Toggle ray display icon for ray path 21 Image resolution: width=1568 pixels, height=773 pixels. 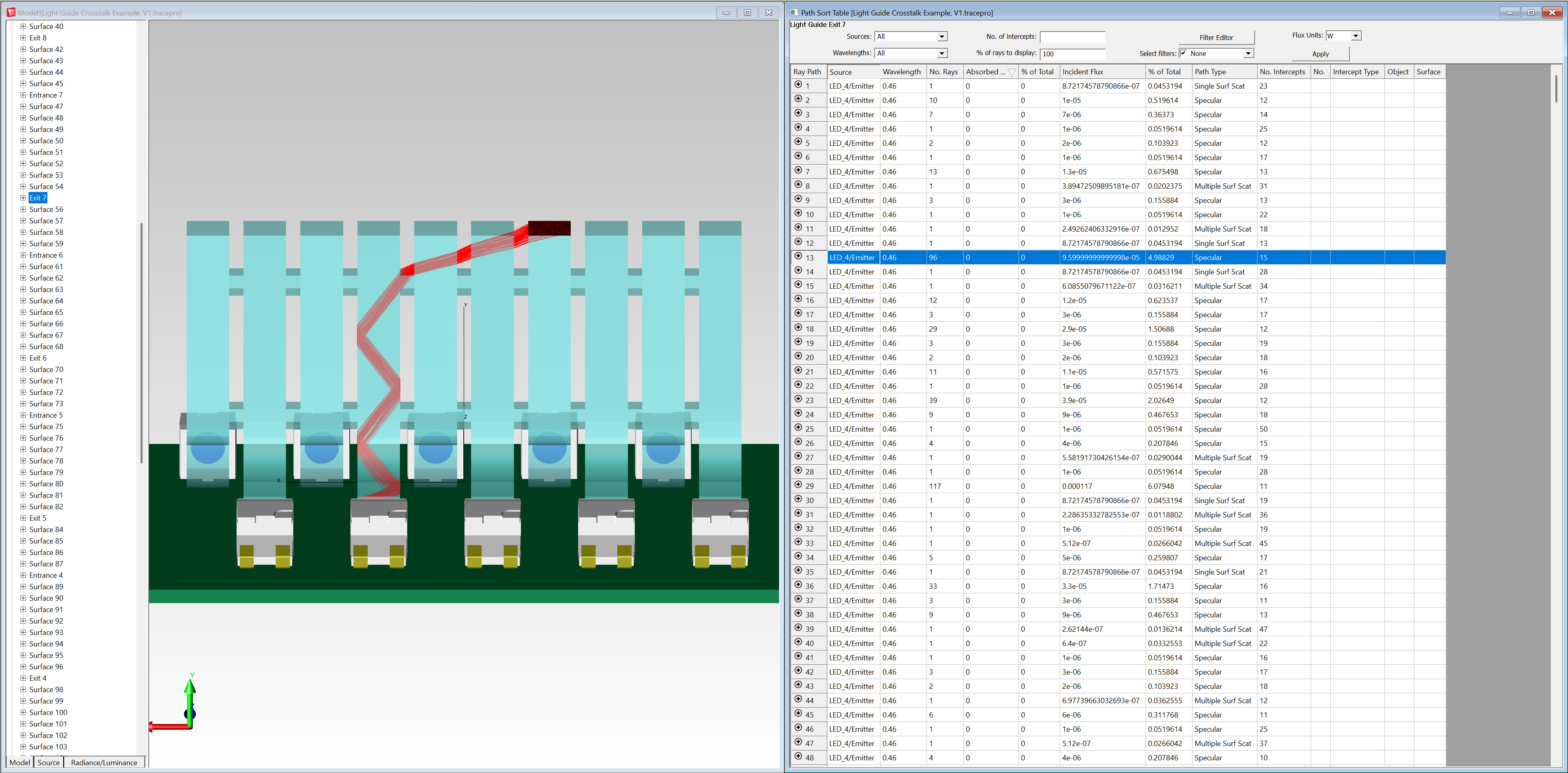(798, 371)
